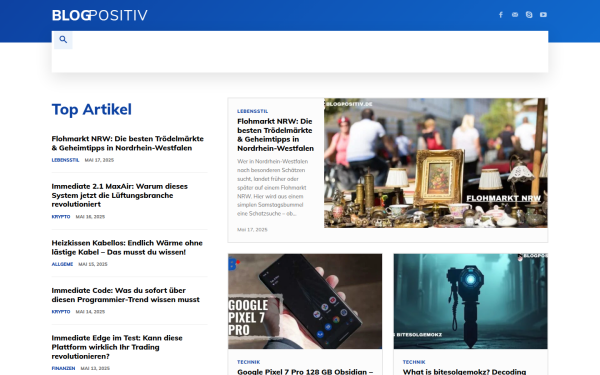Click the flea market photo thumbnail
600x375 pixels.
coord(436,163)
